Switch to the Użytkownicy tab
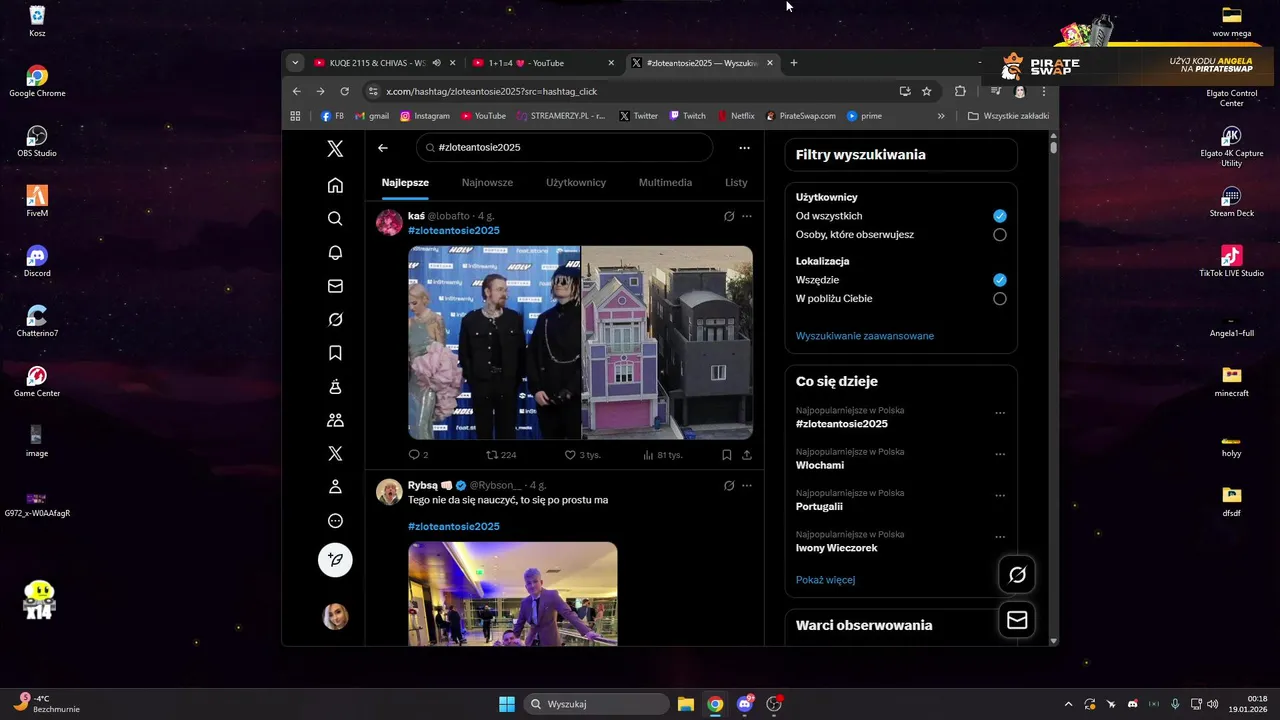 (x=576, y=182)
